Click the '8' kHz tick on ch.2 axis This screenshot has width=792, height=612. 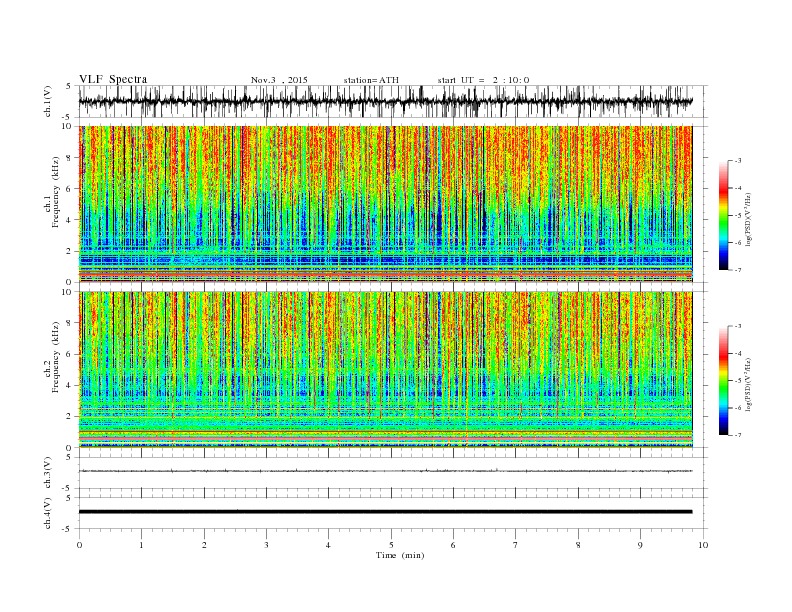pyautogui.click(x=70, y=323)
